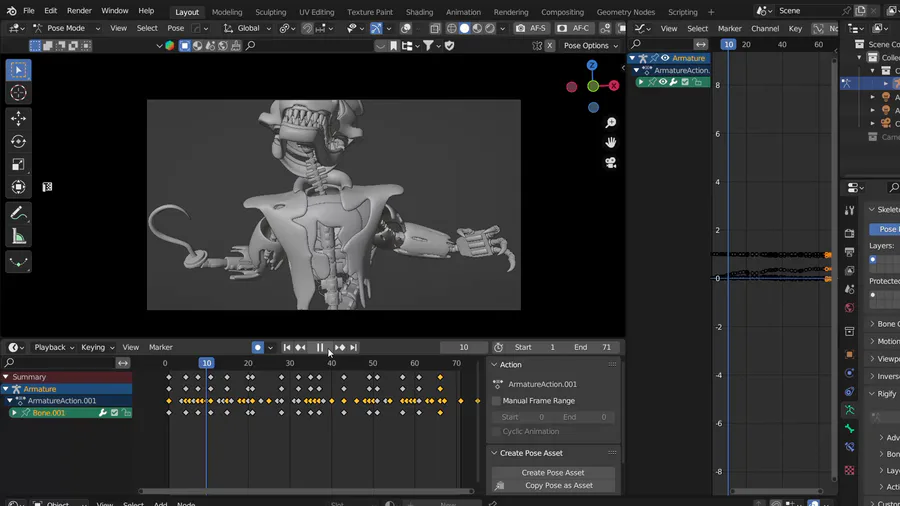Toggle auto keying record button in timeline
900x506 pixels.
pos(257,348)
